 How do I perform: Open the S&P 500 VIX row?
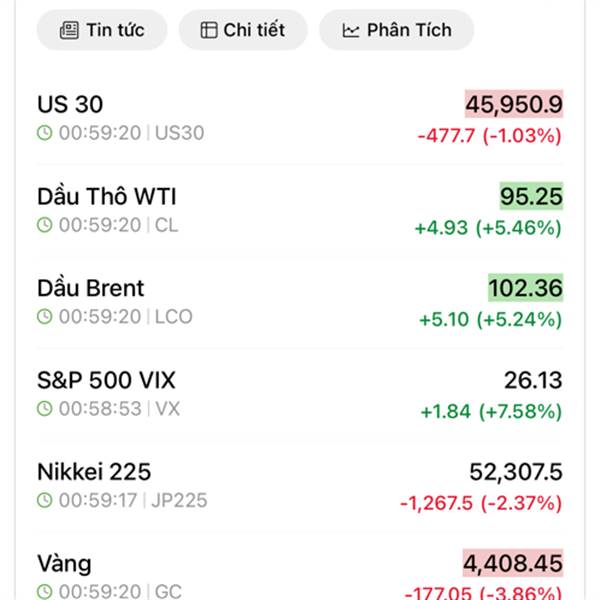[106, 380]
